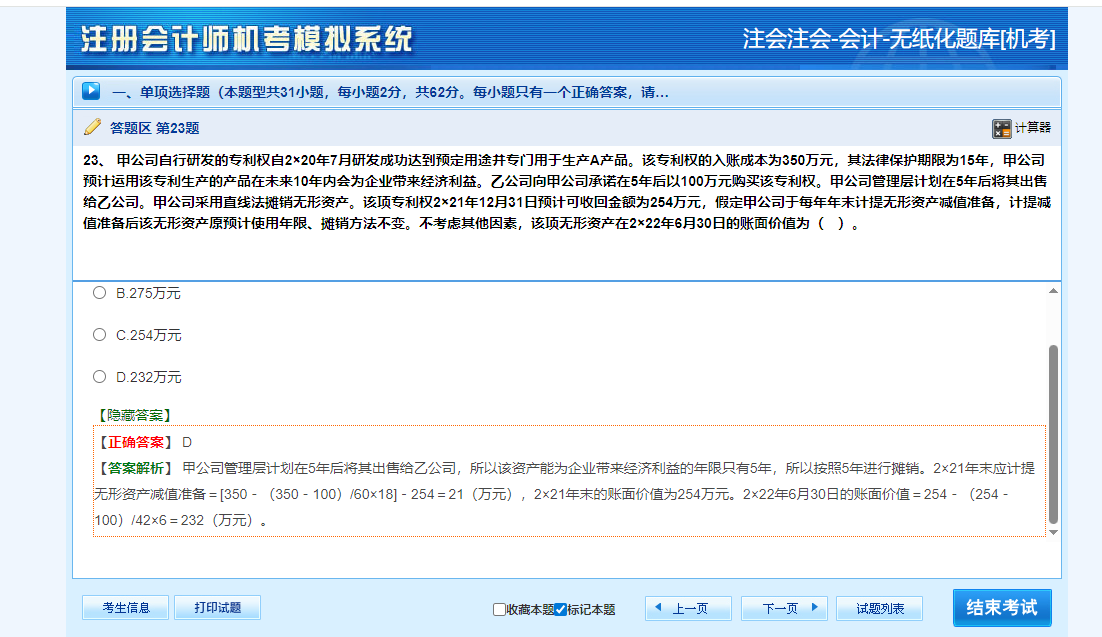Select option B.275万元 radio button
The width and height of the screenshot is (1102, 637).
pyautogui.click(x=99, y=293)
